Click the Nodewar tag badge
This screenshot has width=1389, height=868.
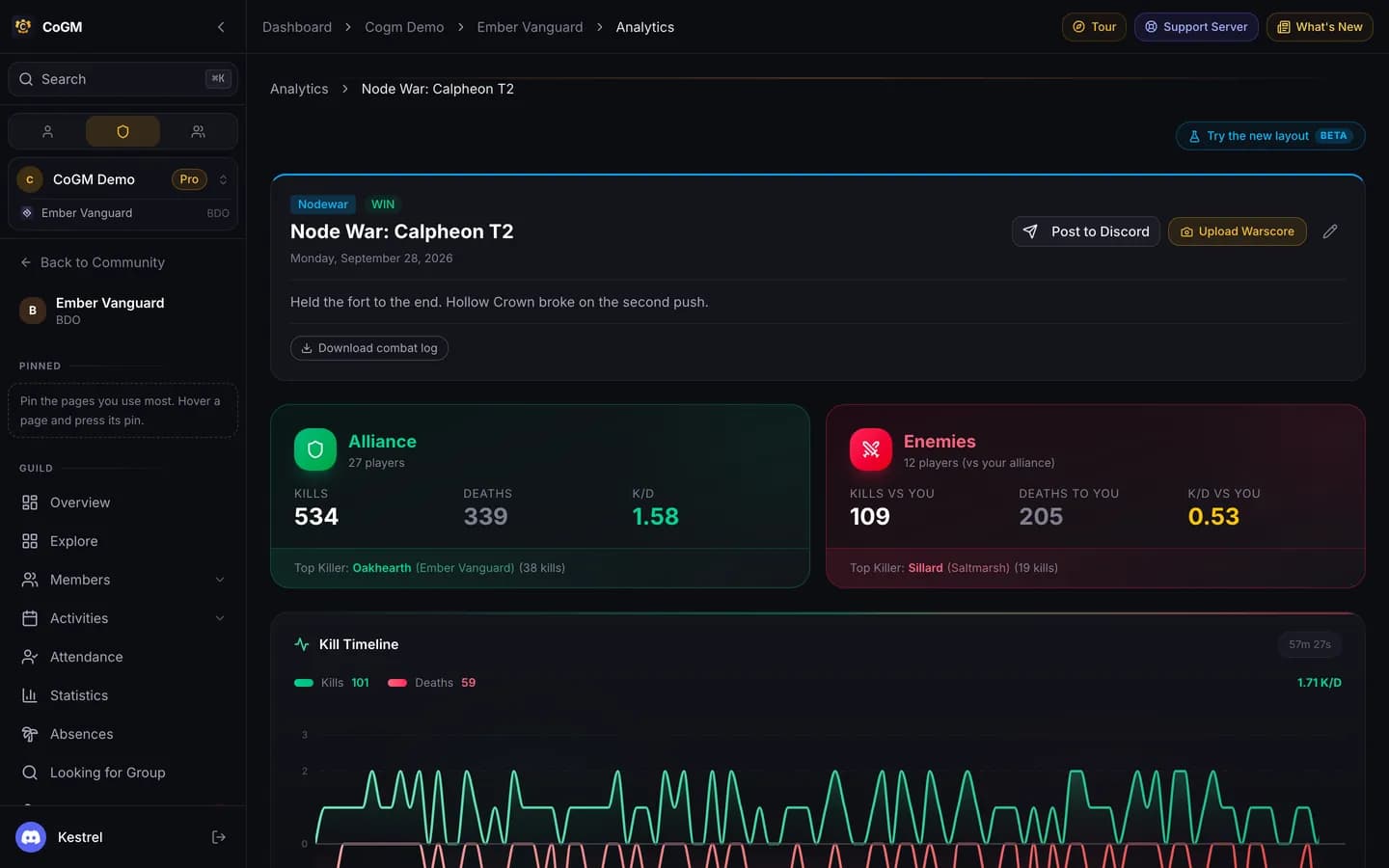323,204
